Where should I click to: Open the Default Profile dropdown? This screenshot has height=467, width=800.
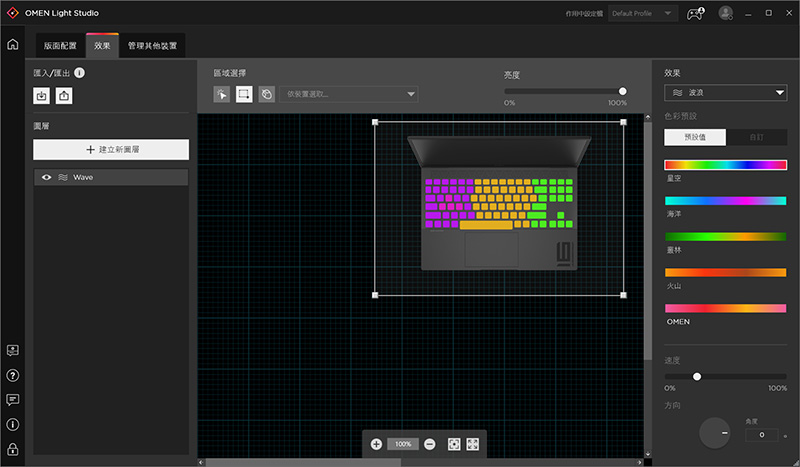pyautogui.click(x=643, y=13)
